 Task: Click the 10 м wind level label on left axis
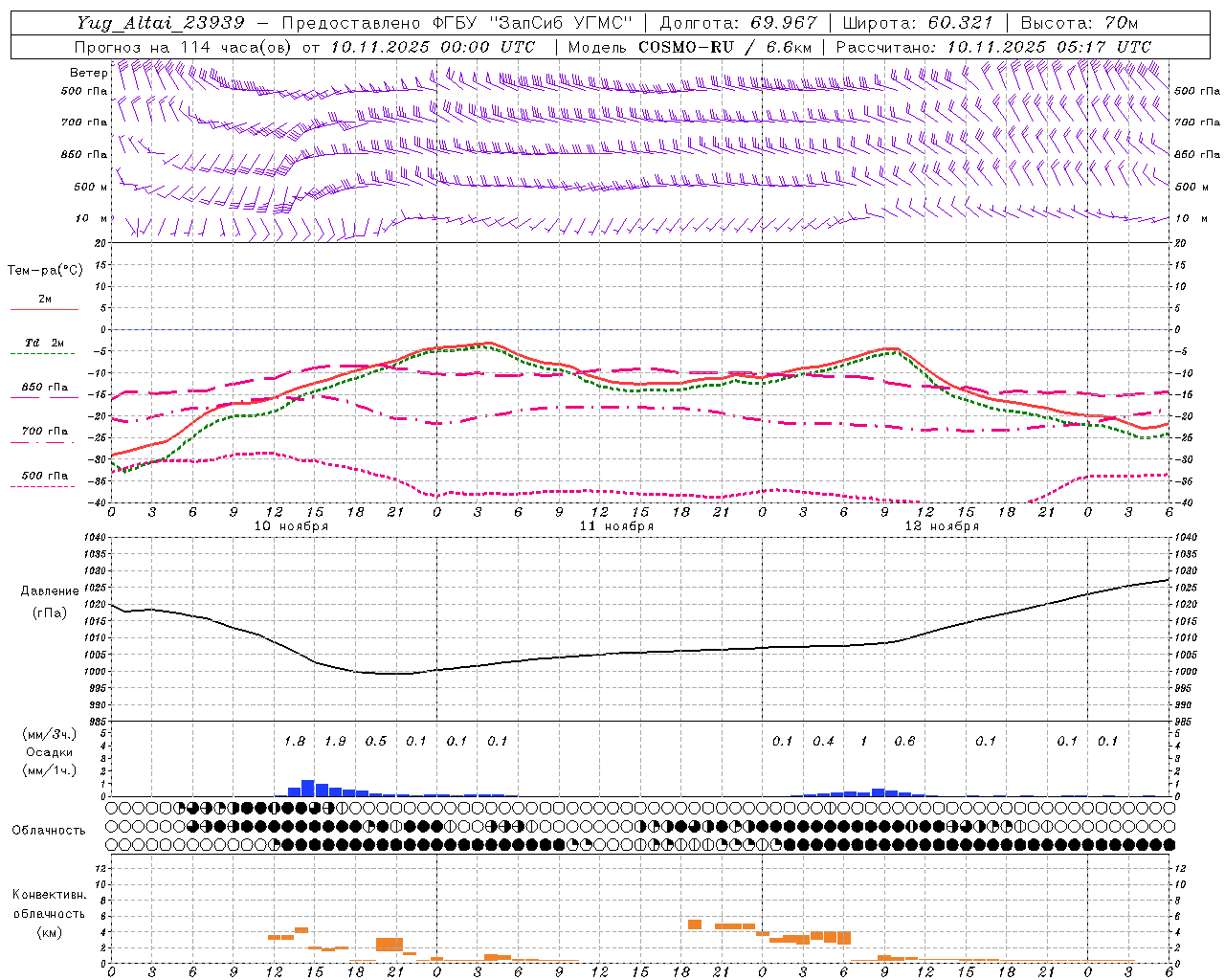[x=91, y=218]
